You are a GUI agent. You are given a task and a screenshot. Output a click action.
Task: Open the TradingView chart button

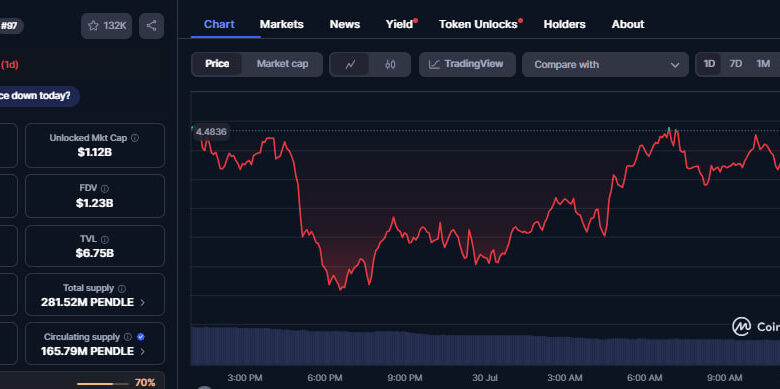(467, 65)
